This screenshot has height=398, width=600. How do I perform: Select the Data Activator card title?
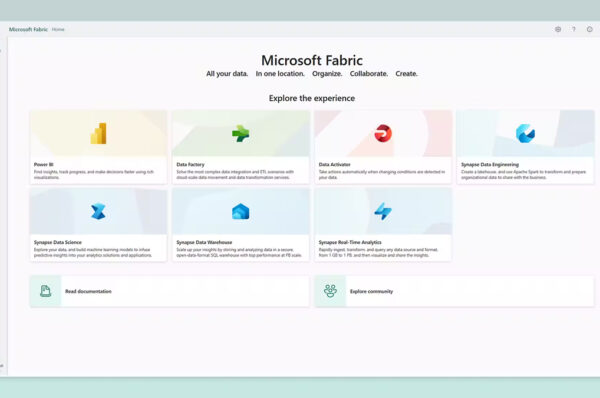pos(334,165)
